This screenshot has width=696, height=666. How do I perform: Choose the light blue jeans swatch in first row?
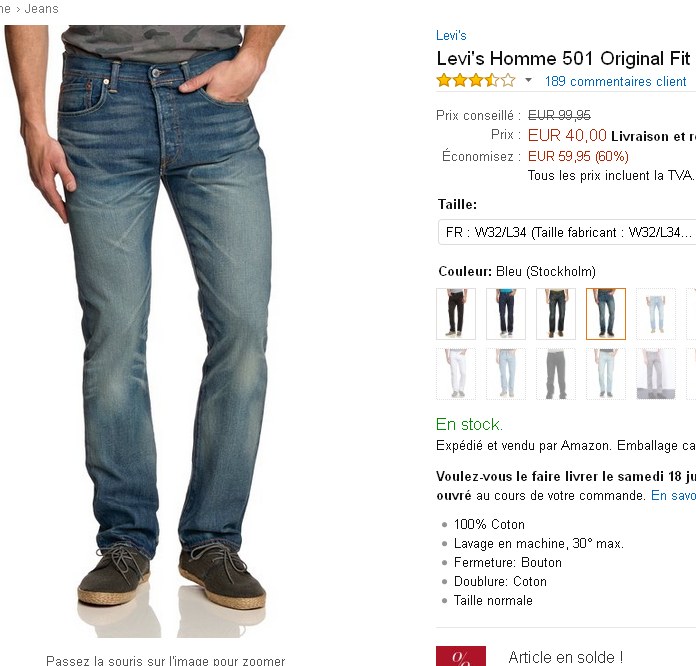pyautogui.click(x=656, y=314)
